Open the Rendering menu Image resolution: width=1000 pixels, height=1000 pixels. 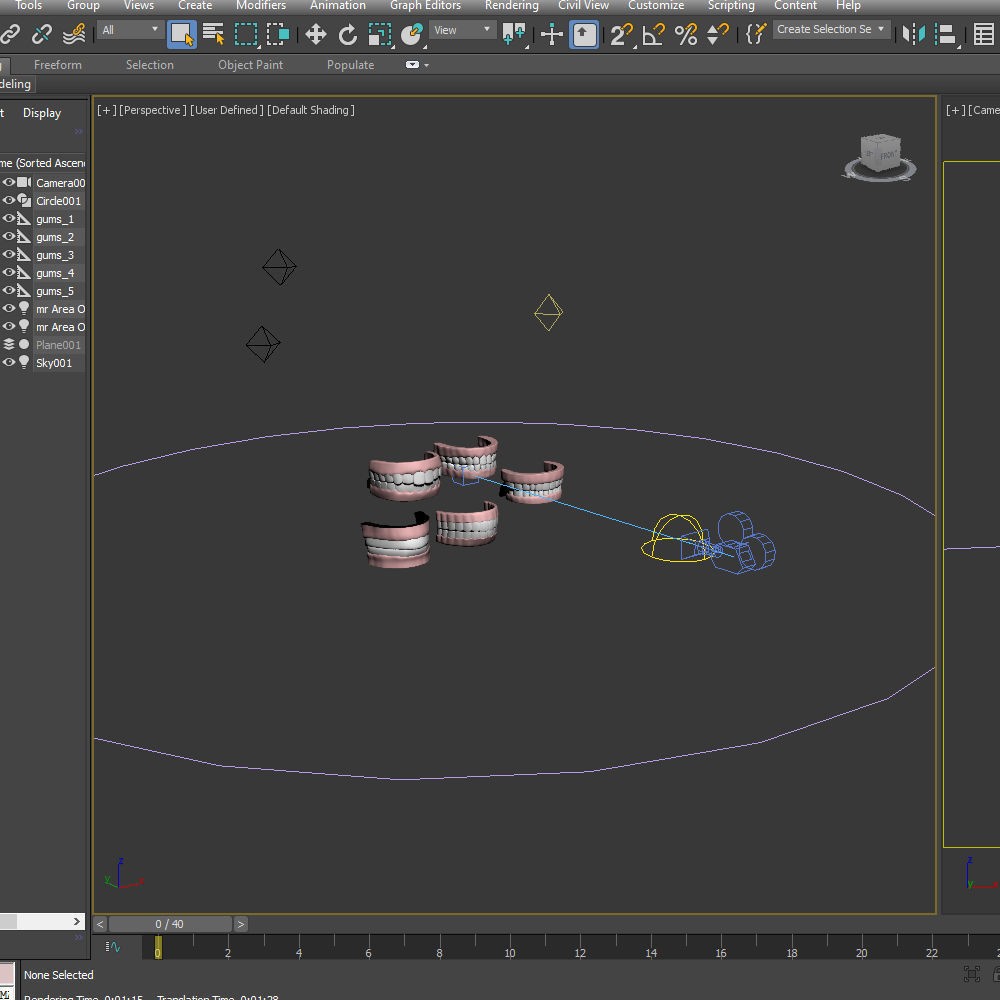pos(511,6)
